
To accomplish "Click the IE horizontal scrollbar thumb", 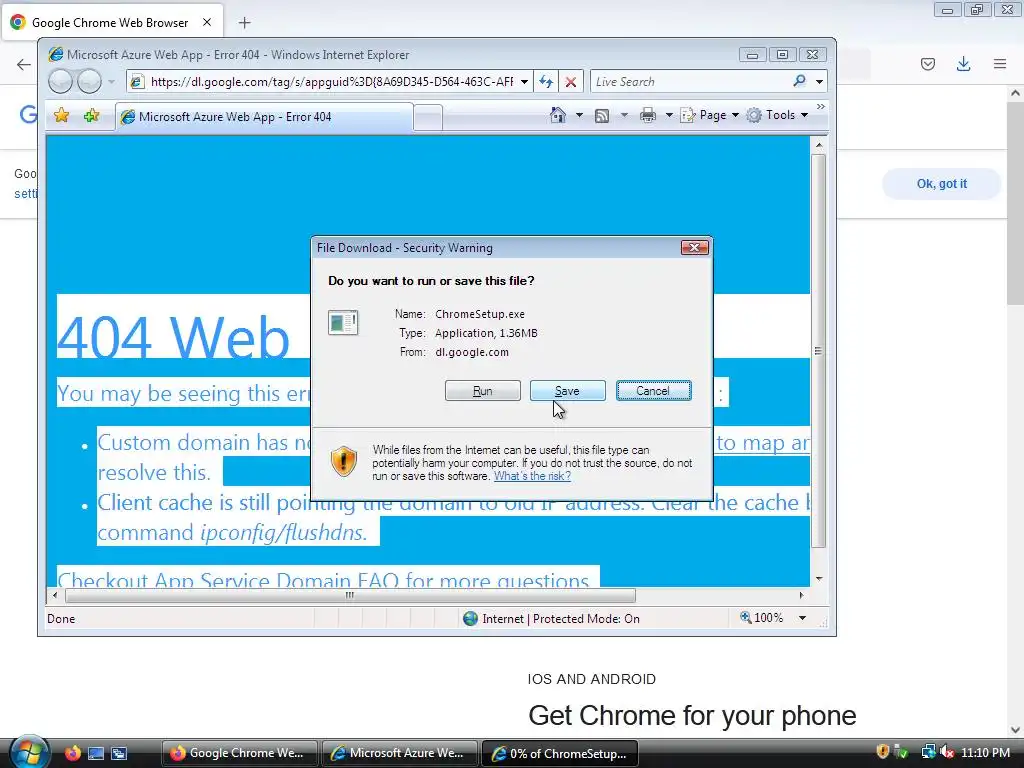I will (350, 595).
